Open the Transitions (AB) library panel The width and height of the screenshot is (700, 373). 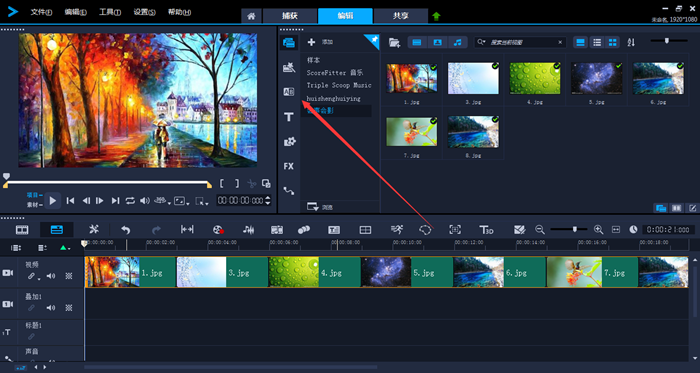click(289, 92)
